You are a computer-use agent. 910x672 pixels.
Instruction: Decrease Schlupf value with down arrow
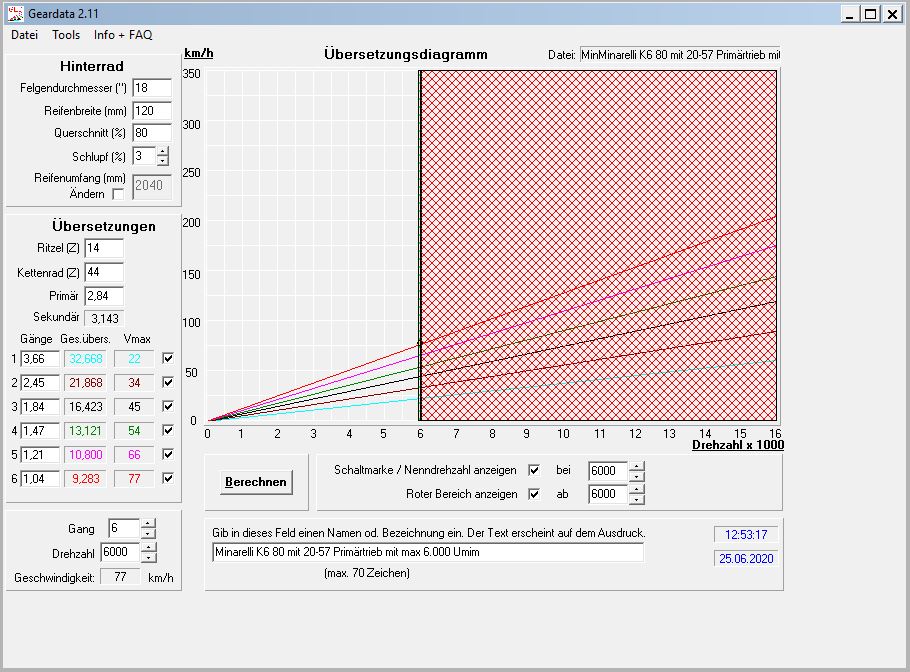click(163, 161)
